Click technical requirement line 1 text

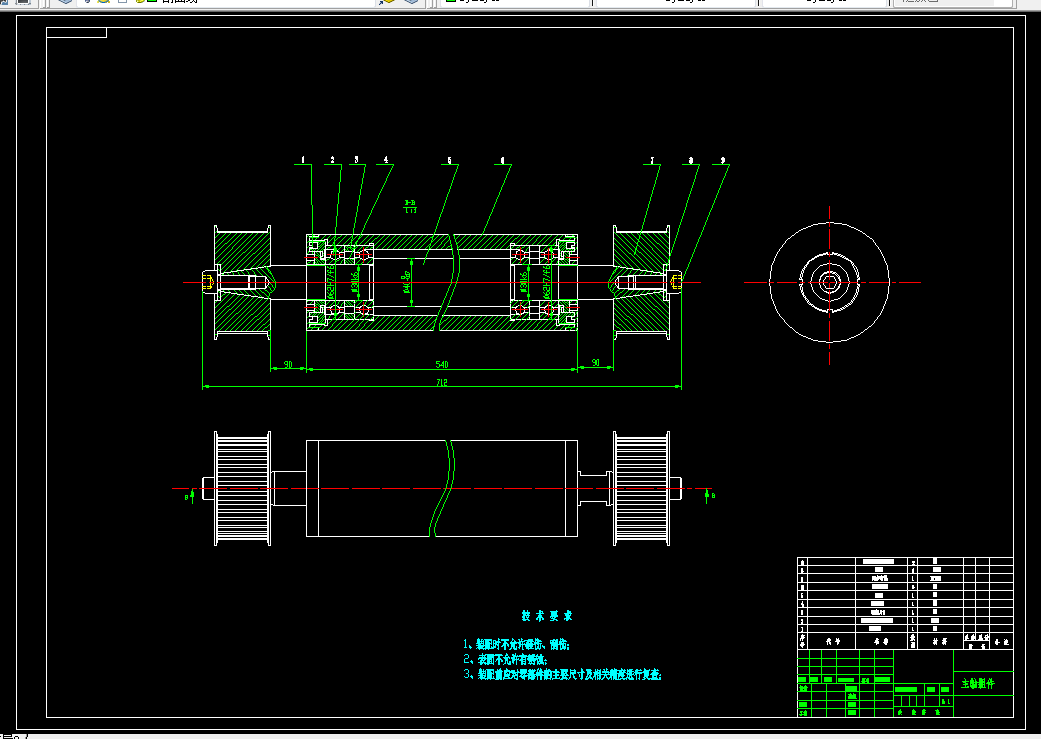pos(516,644)
